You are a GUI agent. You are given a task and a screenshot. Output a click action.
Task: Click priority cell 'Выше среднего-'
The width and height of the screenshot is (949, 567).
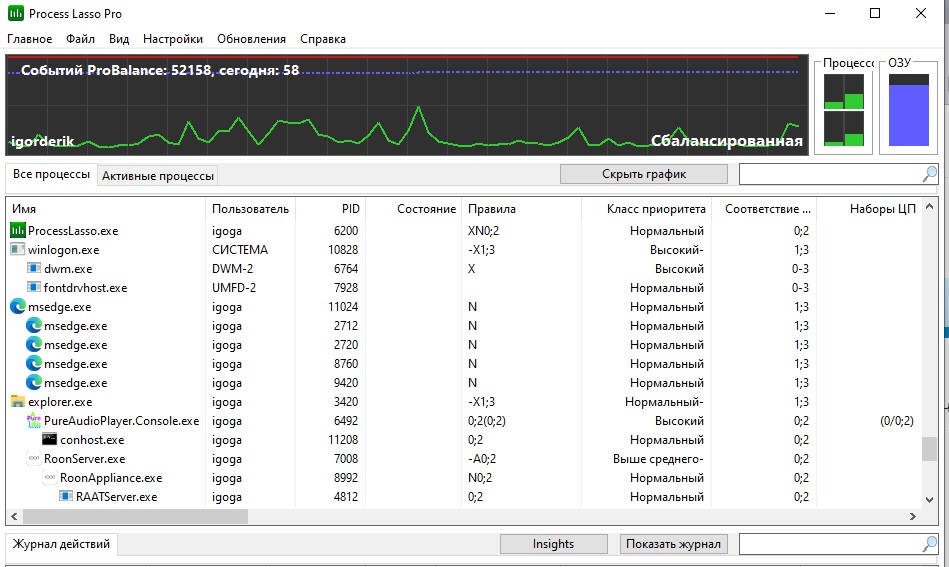(658, 459)
